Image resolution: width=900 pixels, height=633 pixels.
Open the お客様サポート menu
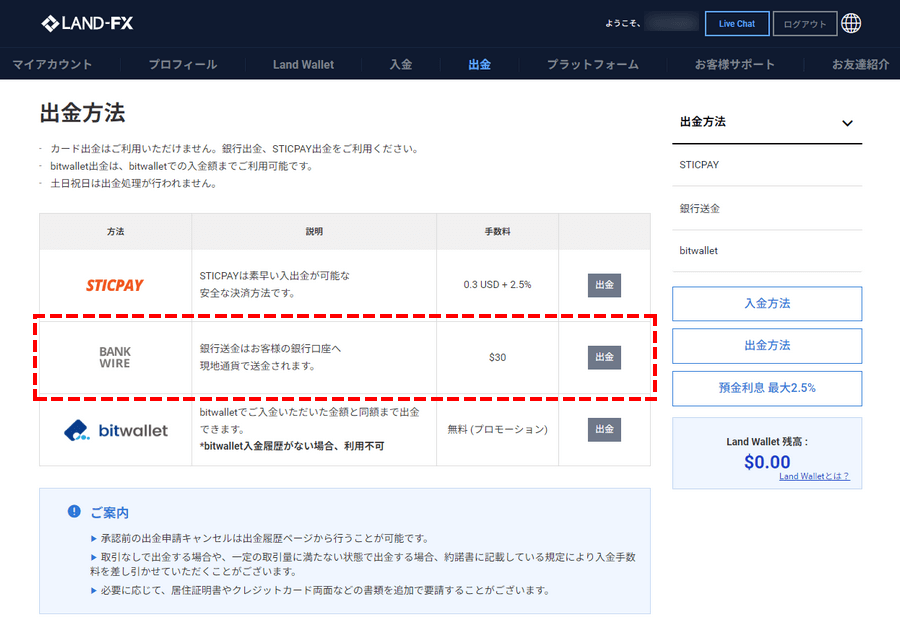point(735,64)
